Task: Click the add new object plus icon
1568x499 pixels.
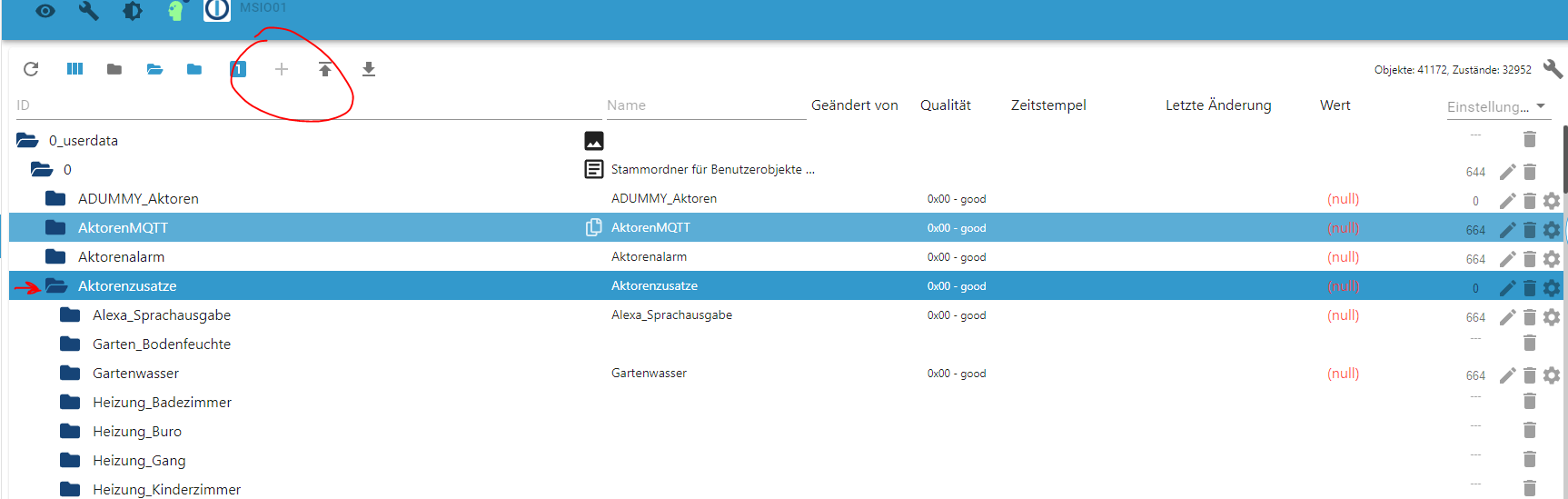Action: [282, 69]
